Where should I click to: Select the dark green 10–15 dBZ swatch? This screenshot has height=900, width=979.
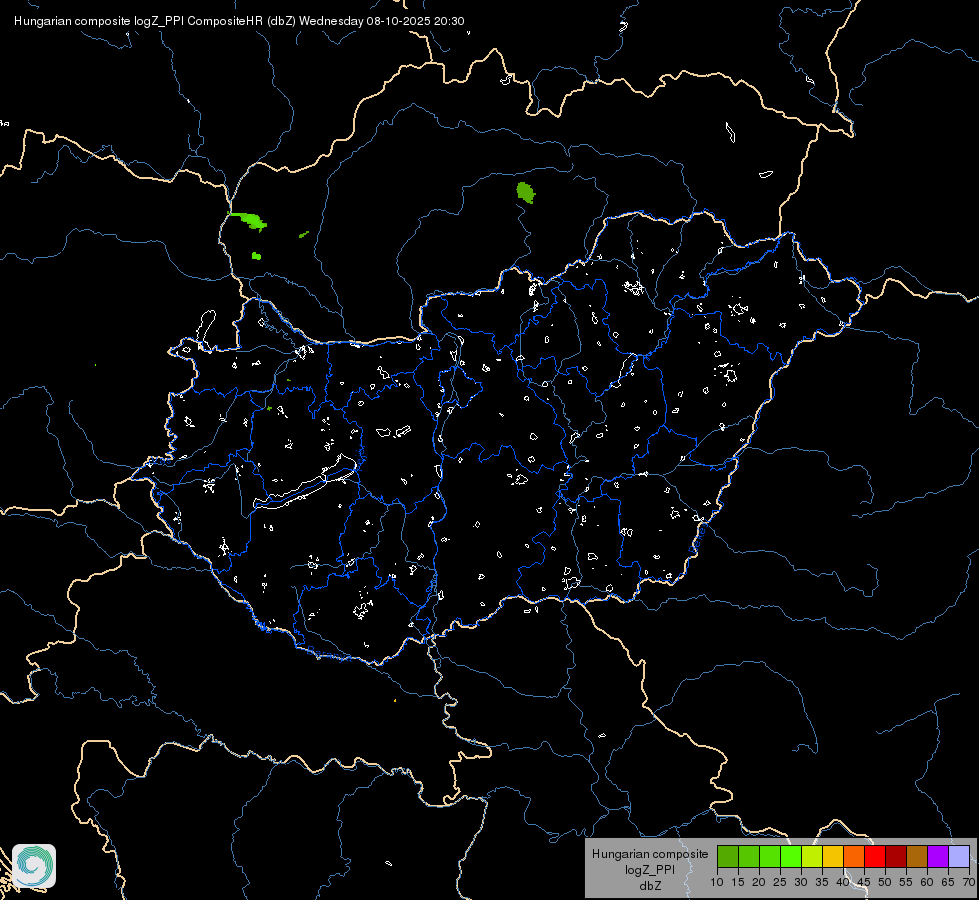click(728, 856)
